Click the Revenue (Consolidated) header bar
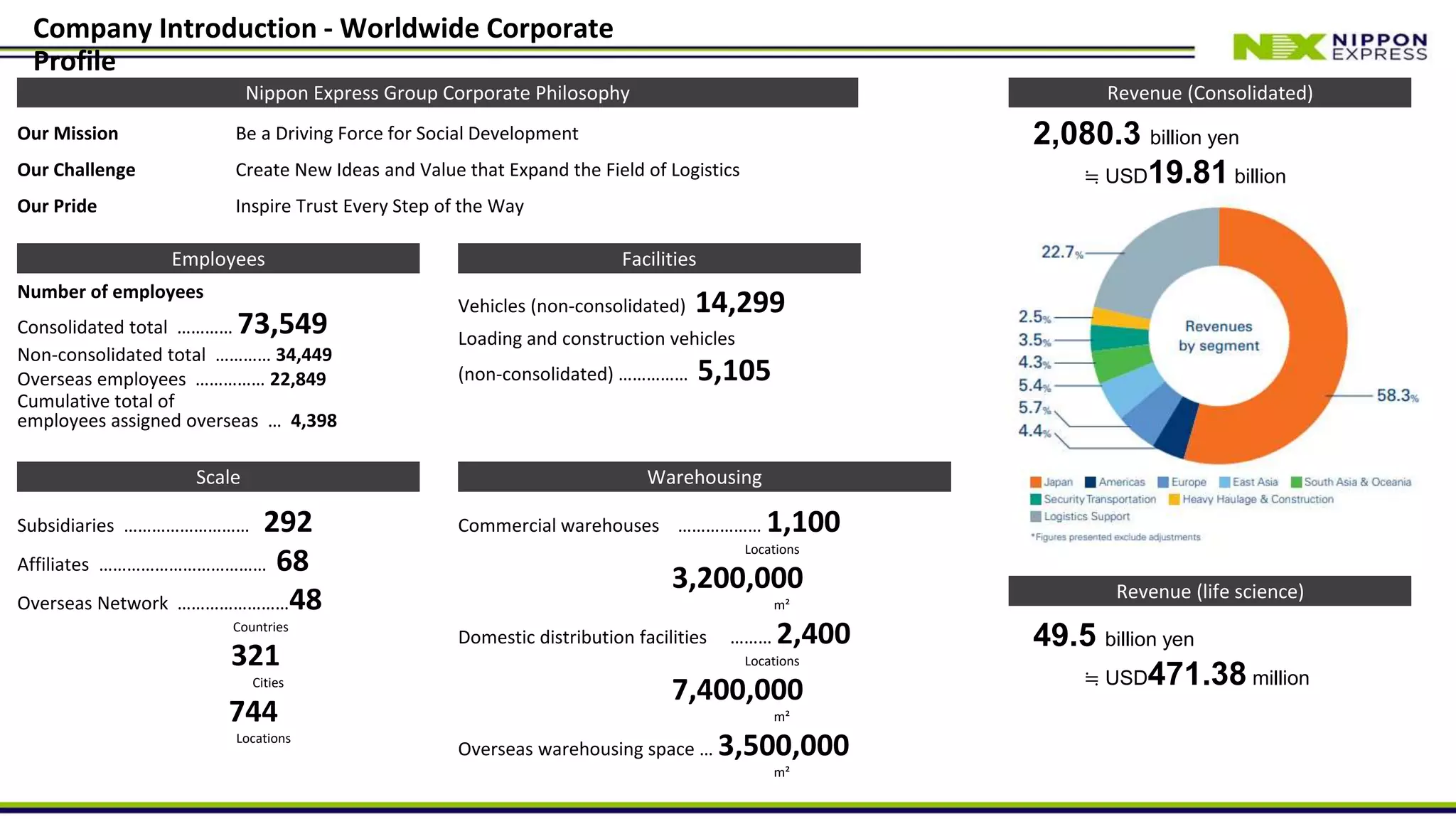Viewport: 1456px width, 819px height. (1209, 93)
